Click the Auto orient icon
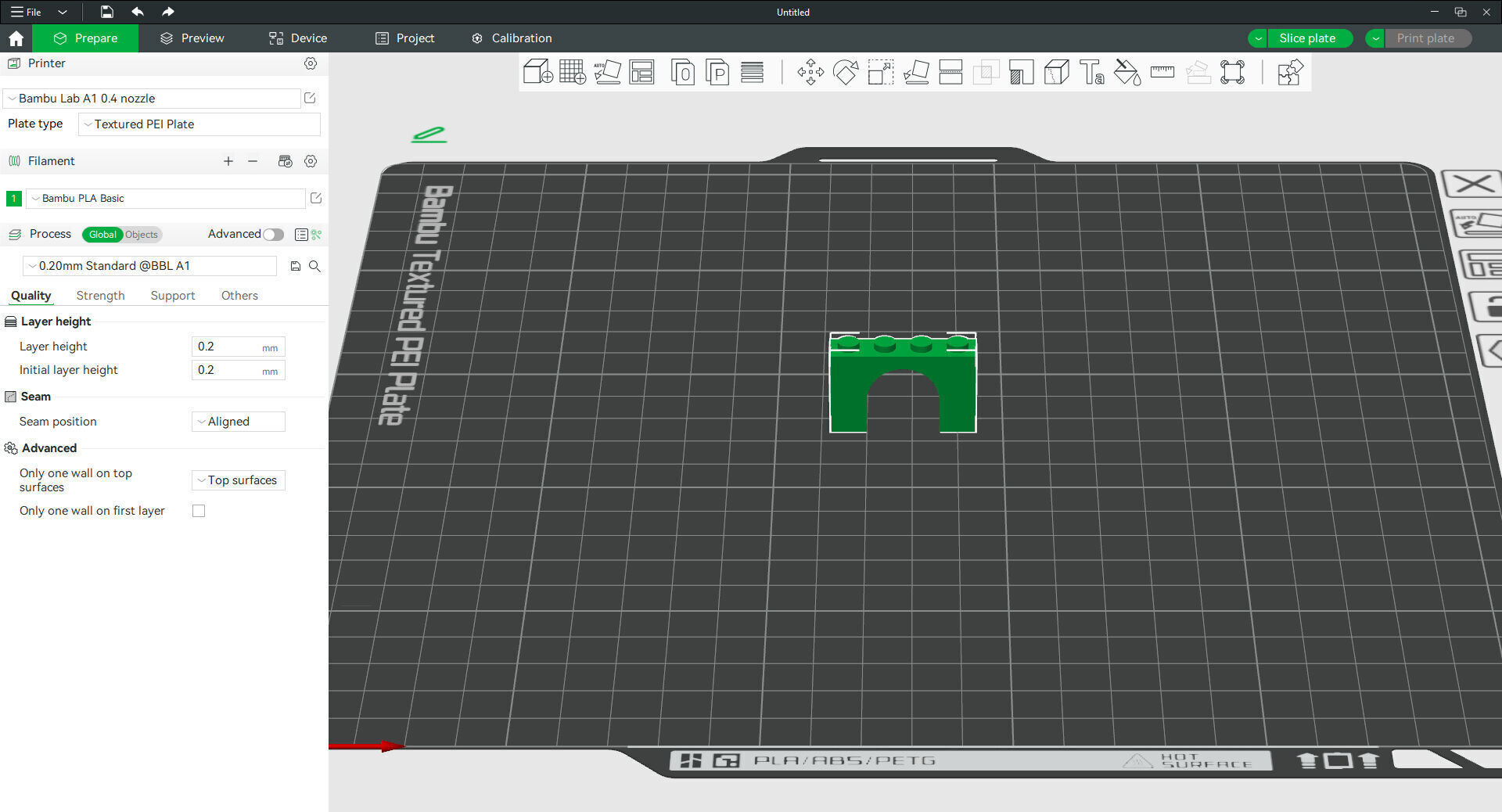1502x812 pixels. (607, 72)
